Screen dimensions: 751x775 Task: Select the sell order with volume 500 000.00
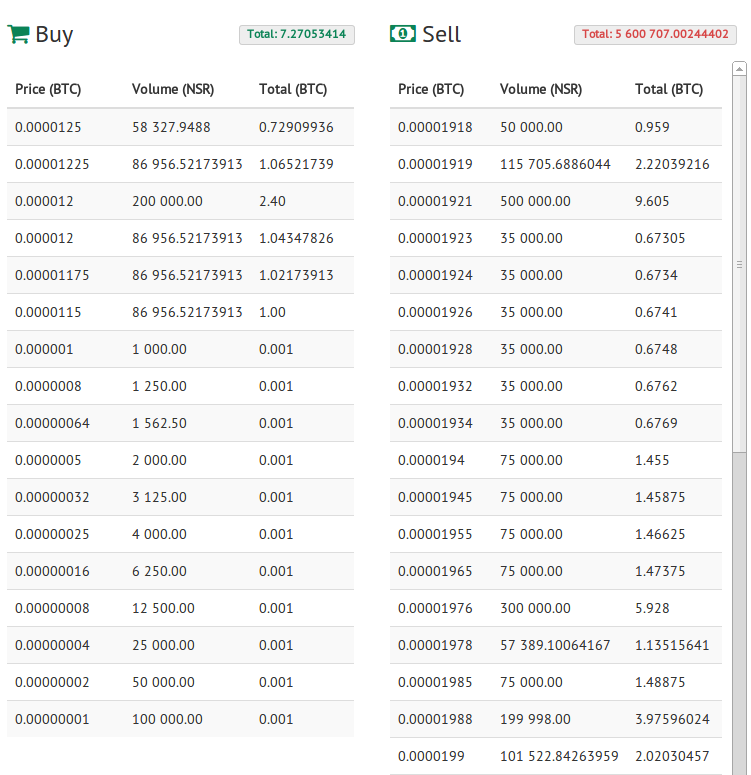tap(556, 201)
